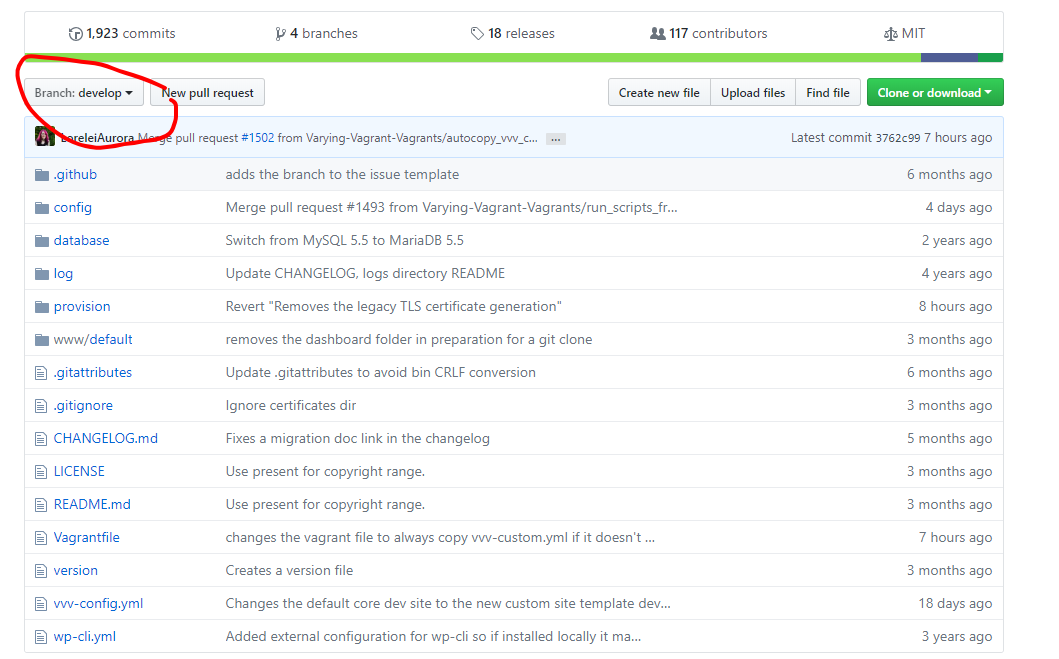
Task: Open 'Ignore certificates dir' commit message
Action: point(290,406)
